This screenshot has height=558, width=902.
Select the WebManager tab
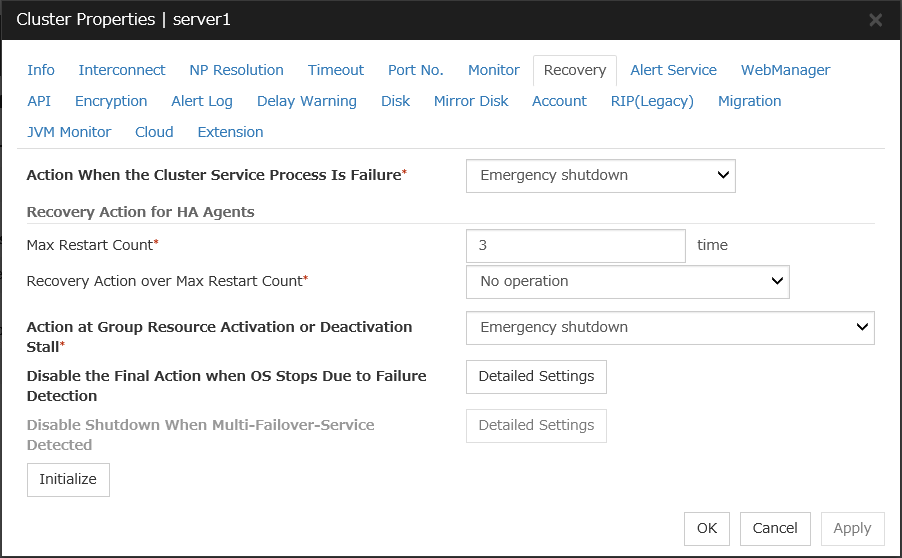pyautogui.click(x=785, y=70)
